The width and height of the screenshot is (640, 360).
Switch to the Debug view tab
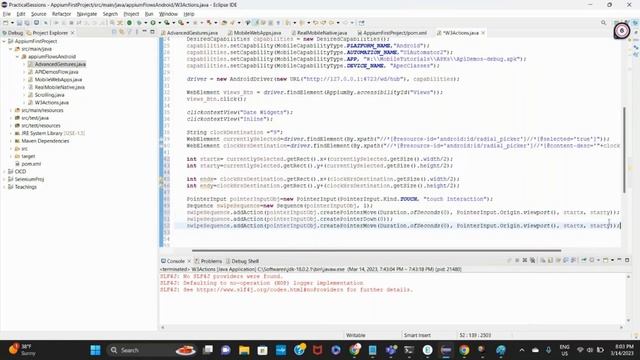tap(12, 33)
